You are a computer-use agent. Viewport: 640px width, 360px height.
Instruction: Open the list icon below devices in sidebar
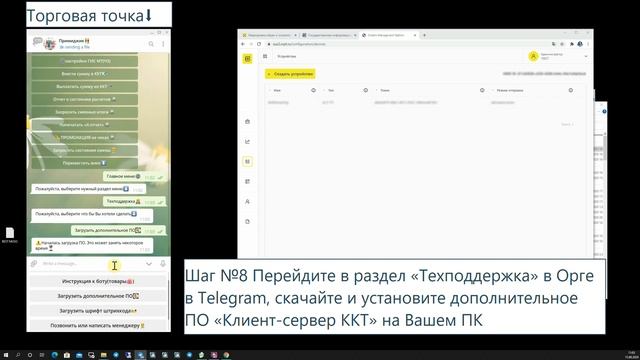(x=247, y=182)
